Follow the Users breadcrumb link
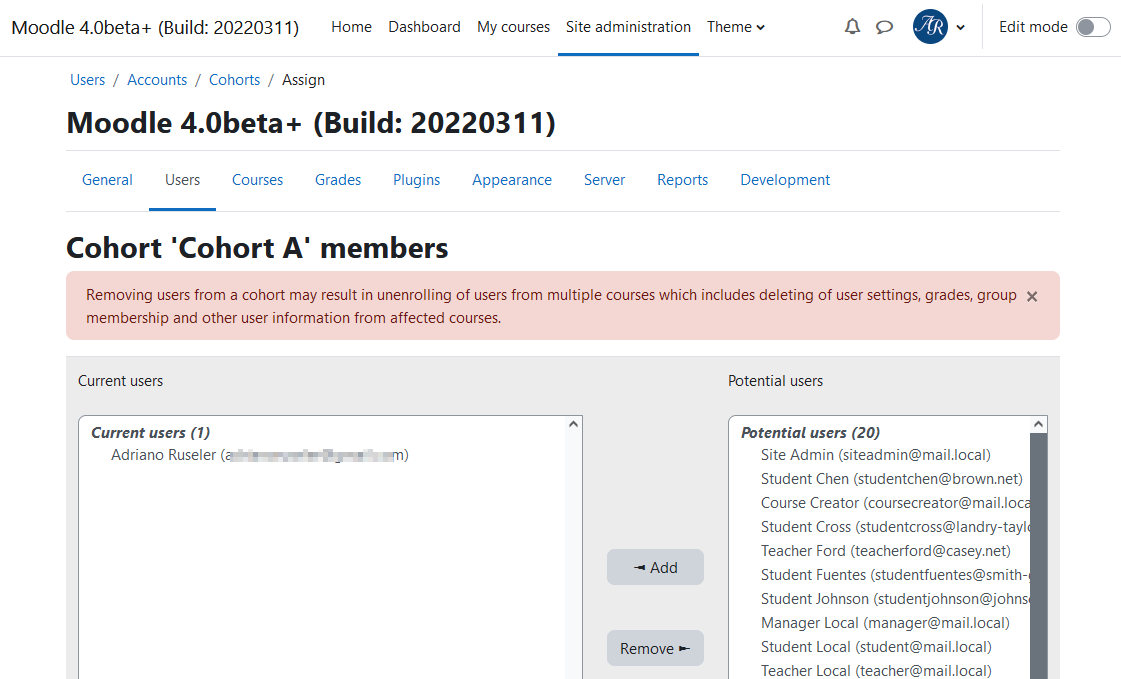The width and height of the screenshot is (1121, 679). click(x=87, y=80)
